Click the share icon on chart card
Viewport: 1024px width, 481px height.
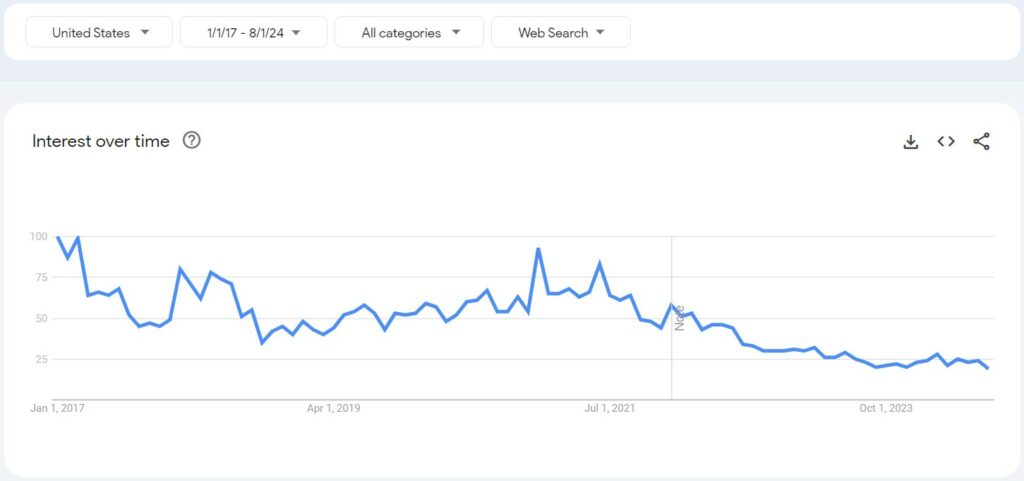click(981, 141)
